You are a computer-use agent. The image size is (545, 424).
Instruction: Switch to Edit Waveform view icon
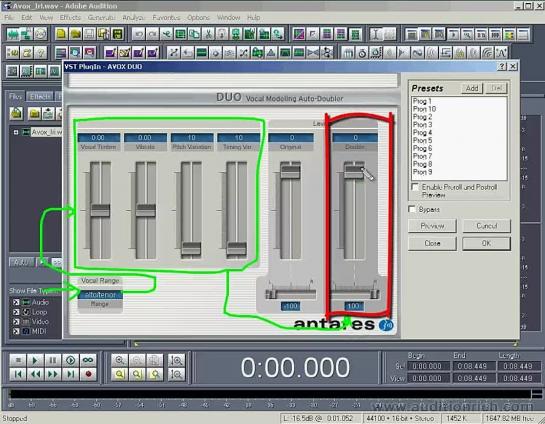13,34
